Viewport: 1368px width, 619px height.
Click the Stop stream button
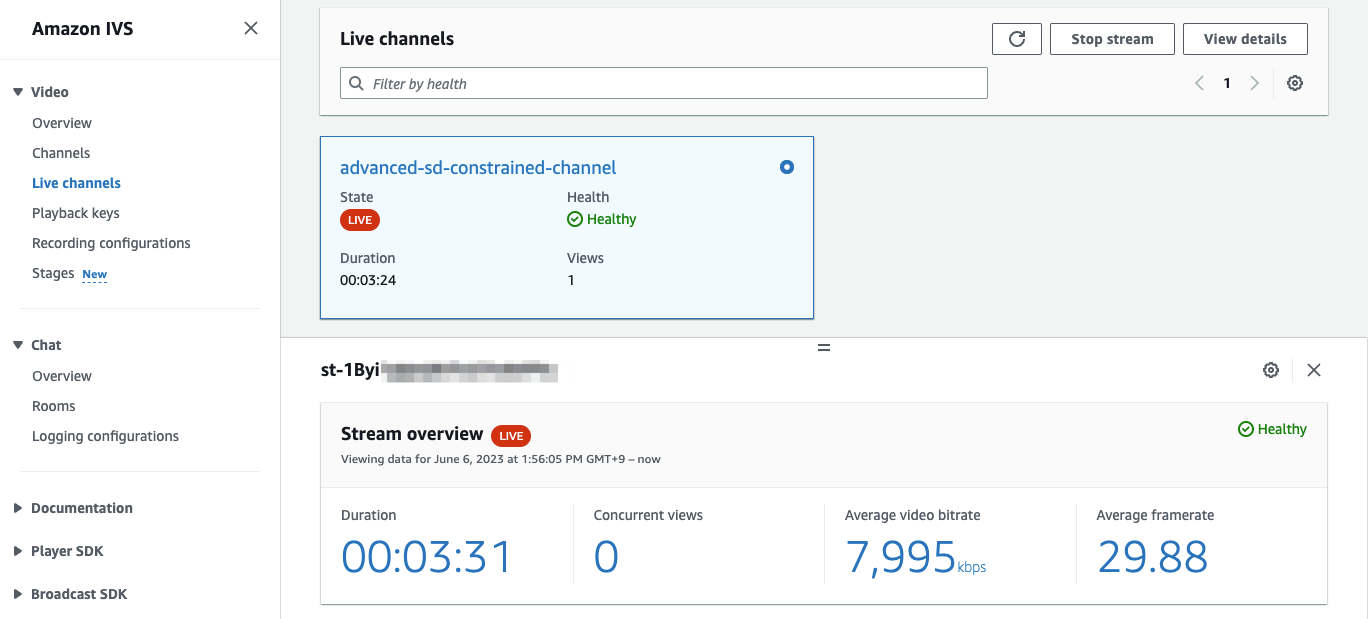coord(1112,39)
